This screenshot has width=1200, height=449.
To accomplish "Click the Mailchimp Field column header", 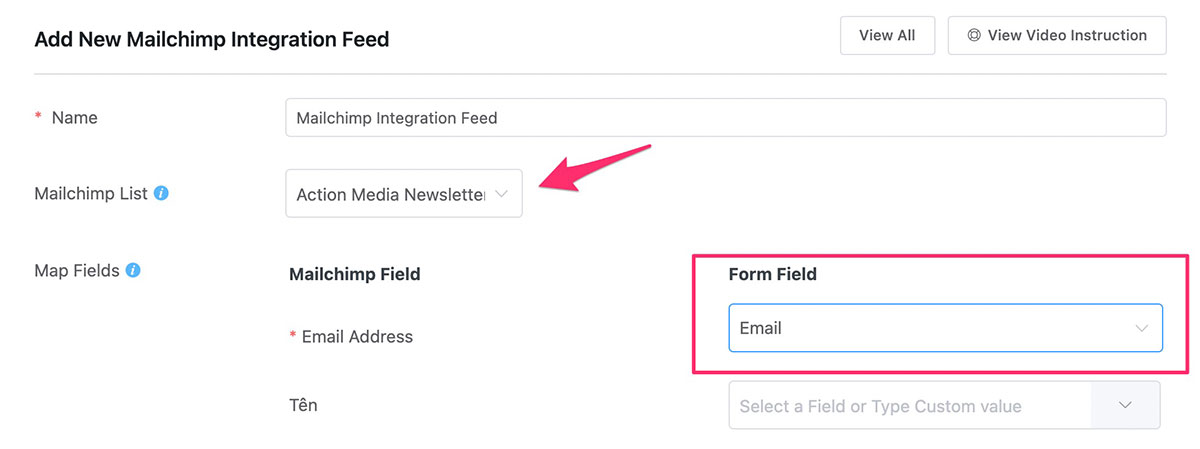I will [x=354, y=274].
